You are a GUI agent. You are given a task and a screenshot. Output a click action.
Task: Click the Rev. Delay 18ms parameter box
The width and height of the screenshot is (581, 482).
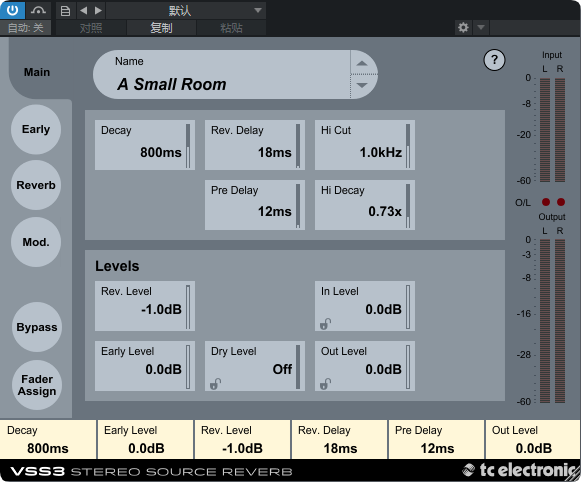coord(255,145)
